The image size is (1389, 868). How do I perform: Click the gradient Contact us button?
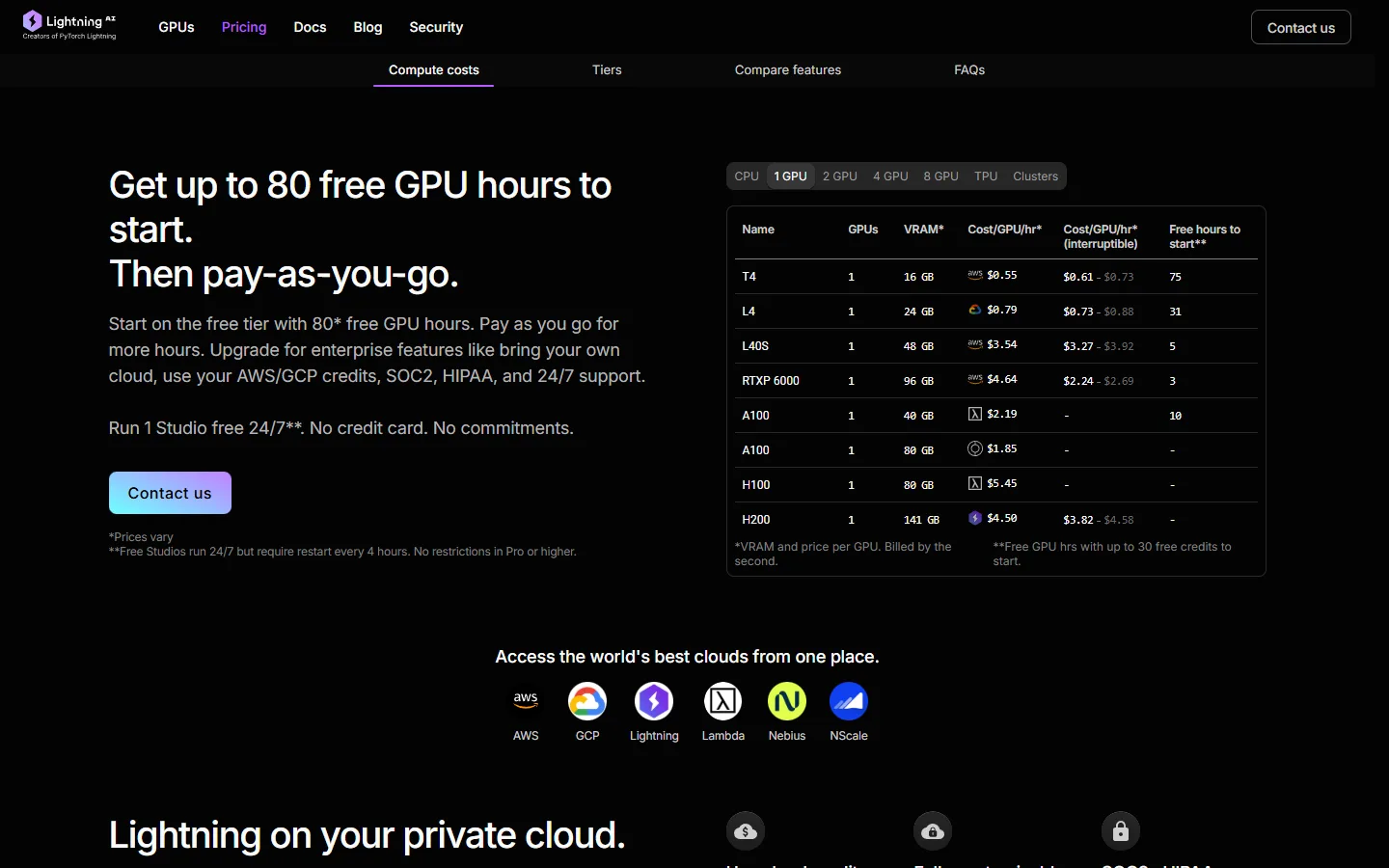[x=170, y=493]
